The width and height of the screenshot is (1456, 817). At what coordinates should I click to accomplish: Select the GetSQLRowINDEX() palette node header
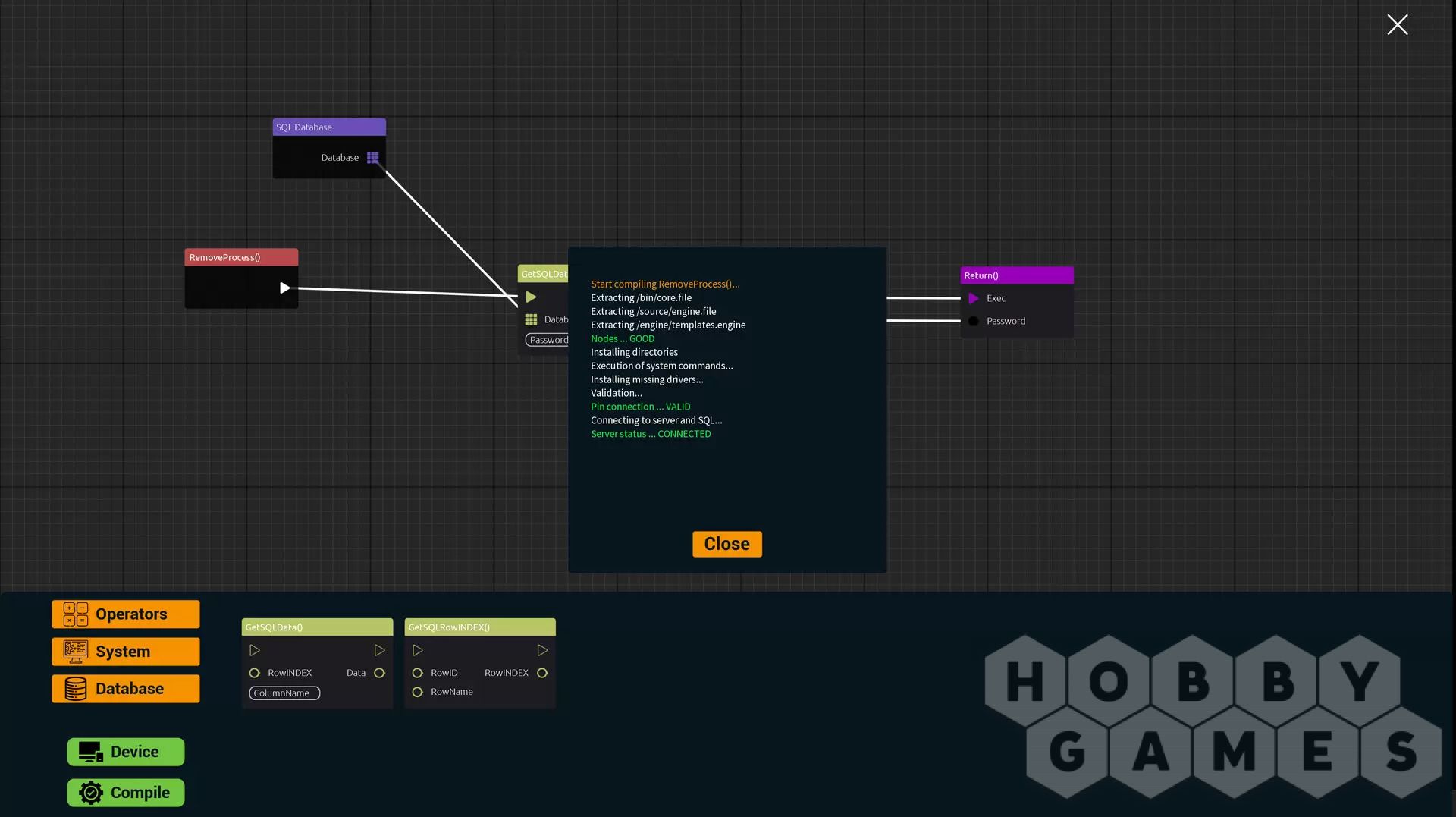click(x=480, y=627)
